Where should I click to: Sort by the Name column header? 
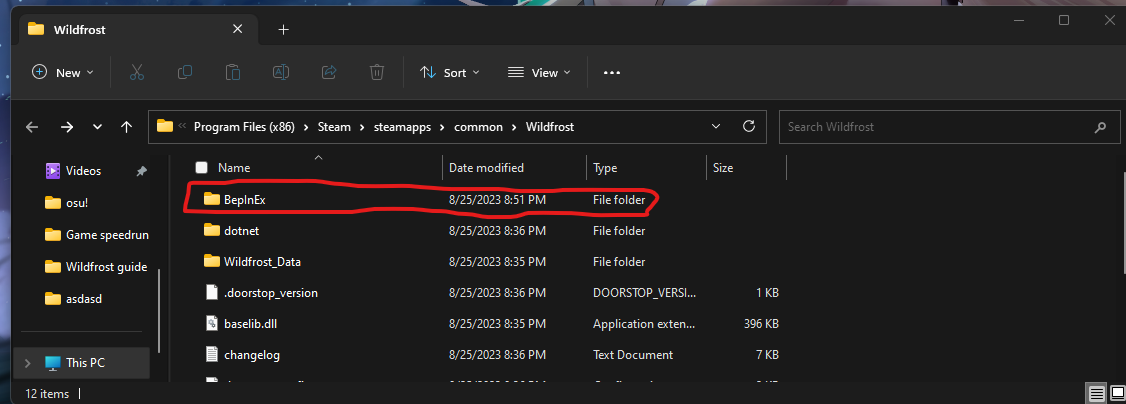(233, 168)
